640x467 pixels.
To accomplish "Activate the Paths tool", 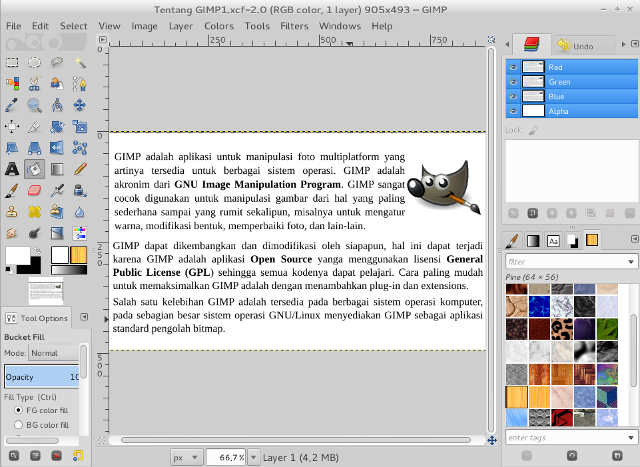I will pos(80,84).
